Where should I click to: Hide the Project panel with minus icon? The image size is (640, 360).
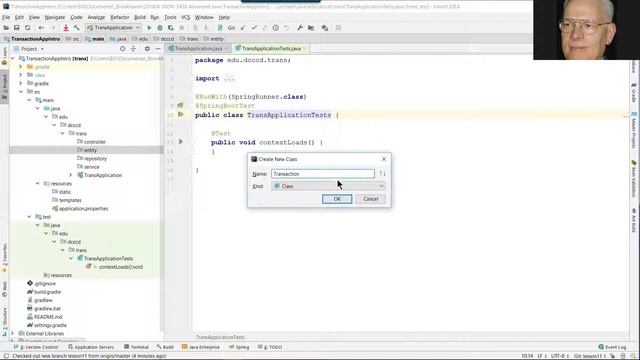[158, 49]
